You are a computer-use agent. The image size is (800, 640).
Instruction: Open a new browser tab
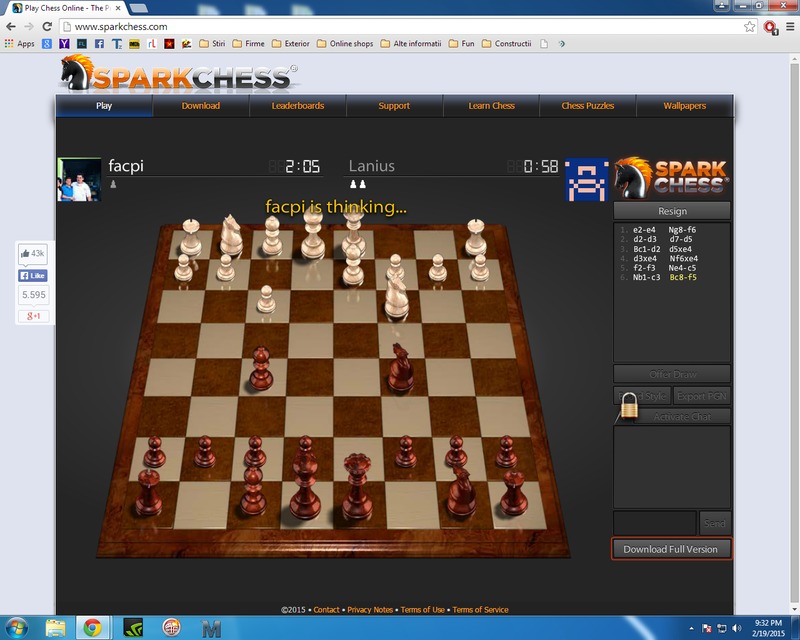pos(138,8)
